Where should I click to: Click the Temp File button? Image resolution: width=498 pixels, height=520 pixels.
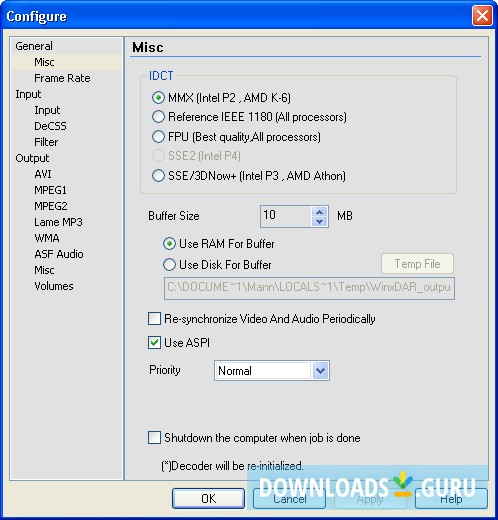coord(417,264)
